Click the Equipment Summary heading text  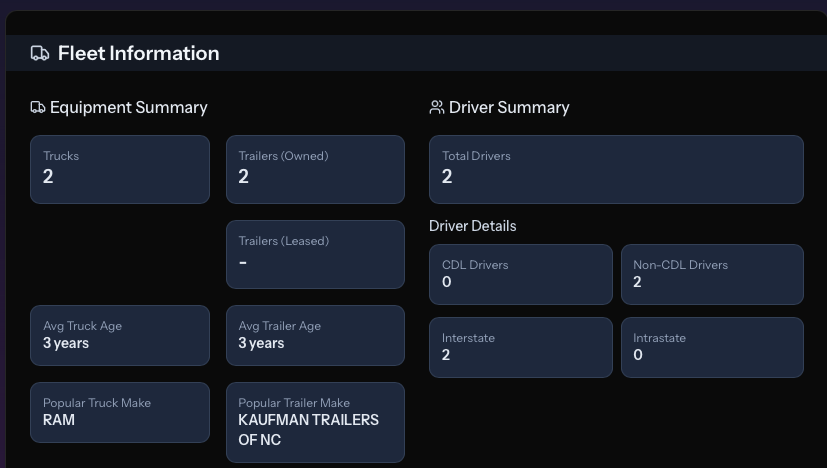129,108
